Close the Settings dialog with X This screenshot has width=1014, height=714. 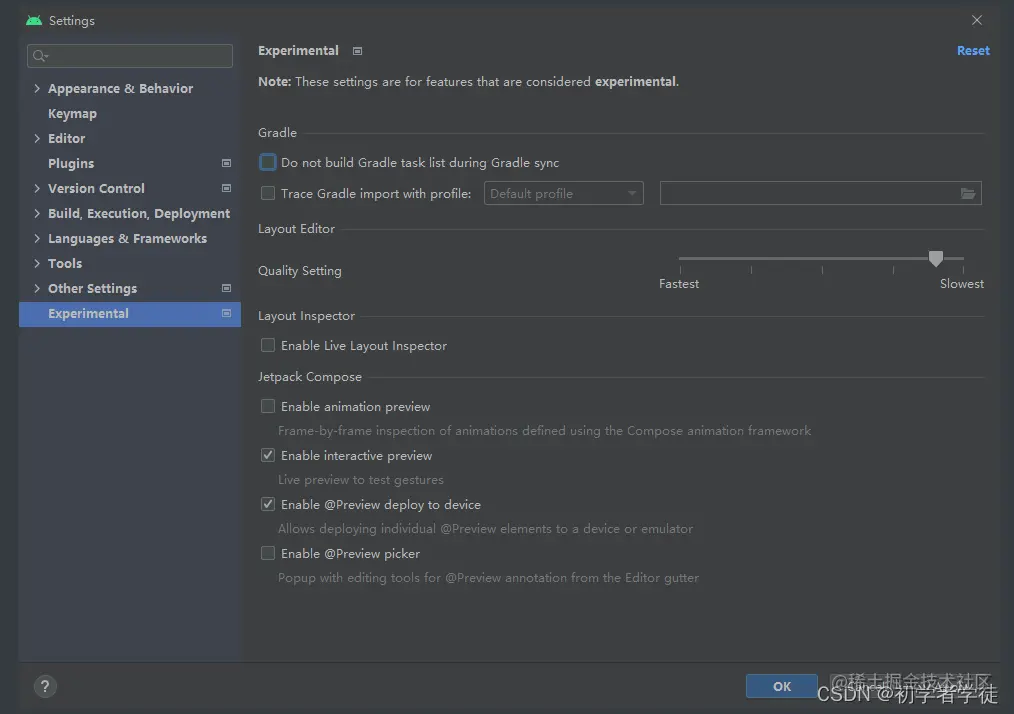(976, 20)
